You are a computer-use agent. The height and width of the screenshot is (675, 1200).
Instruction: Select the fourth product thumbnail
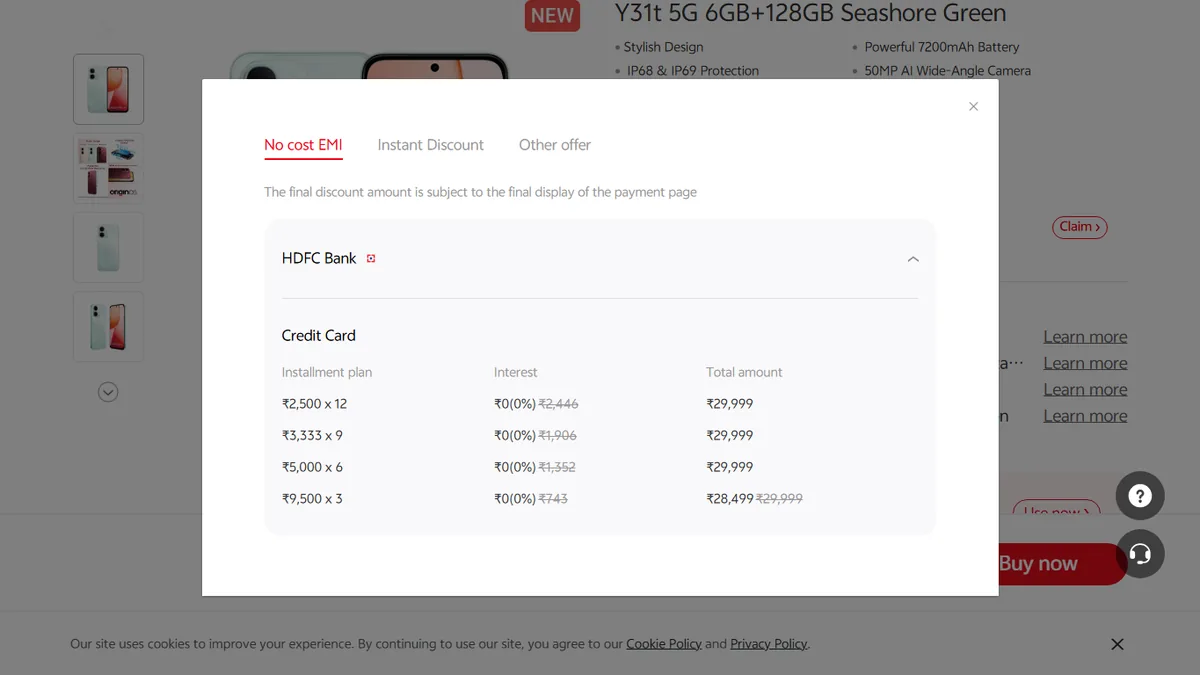coord(108,327)
